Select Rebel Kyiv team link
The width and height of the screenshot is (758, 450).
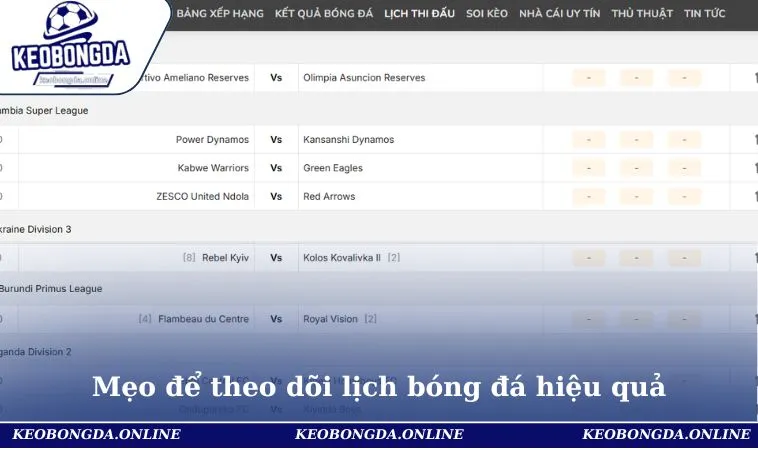click(x=225, y=258)
